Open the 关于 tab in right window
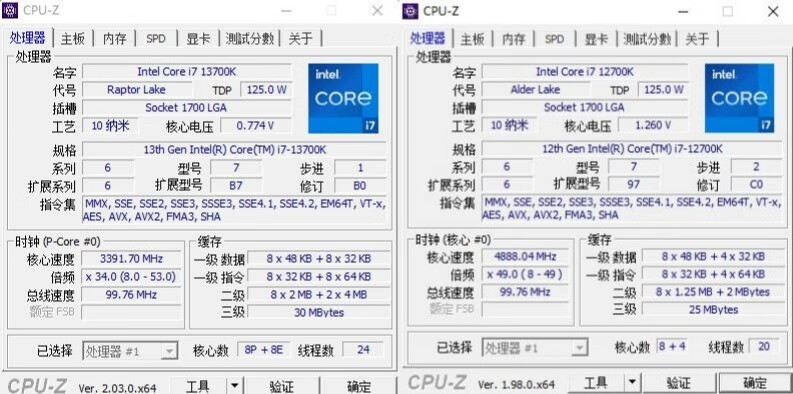The width and height of the screenshot is (793, 394). coord(697,38)
